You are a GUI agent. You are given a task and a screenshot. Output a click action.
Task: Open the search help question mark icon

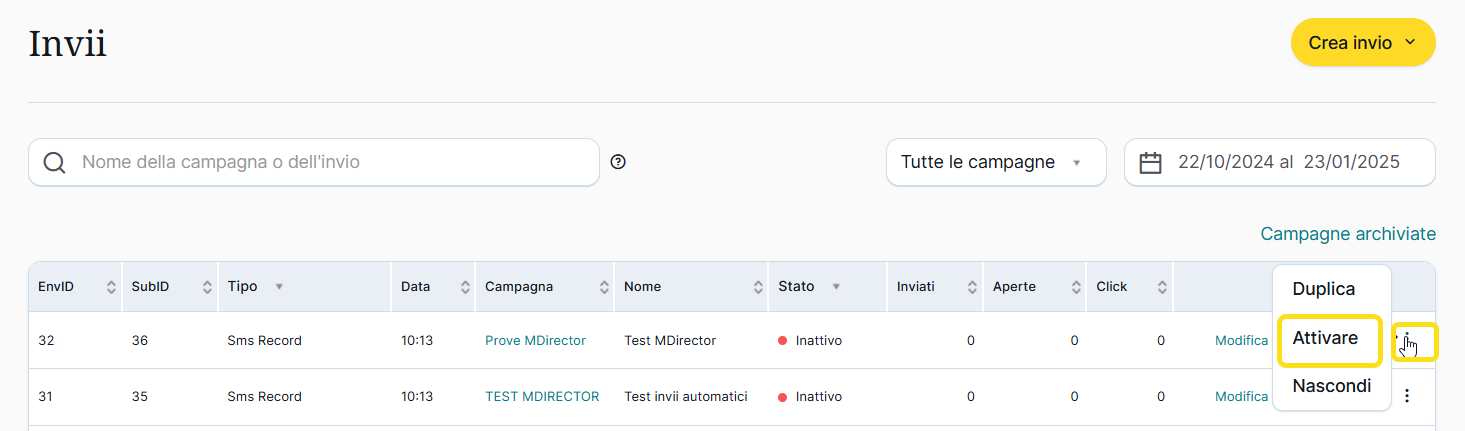click(618, 162)
